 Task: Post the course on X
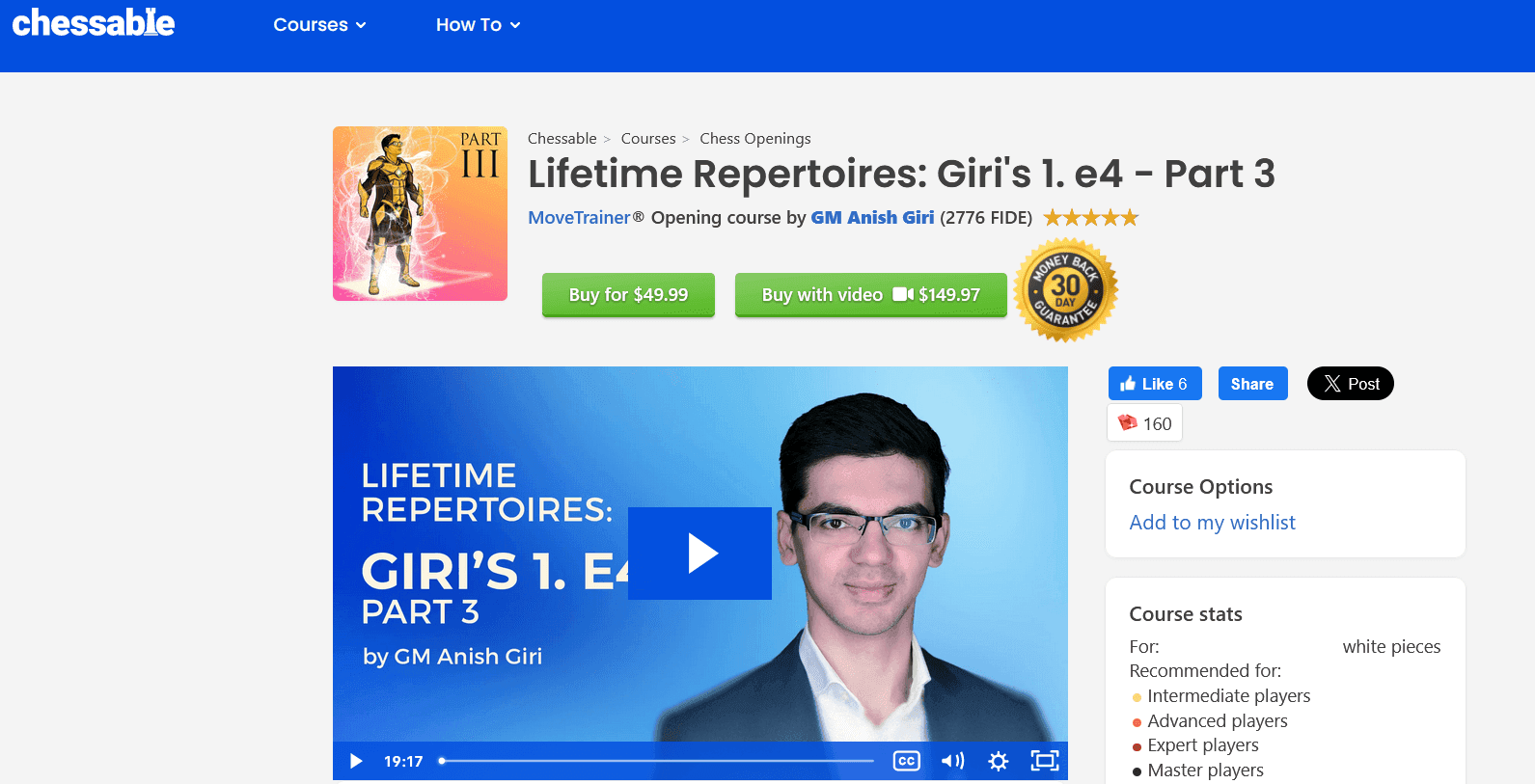(1350, 384)
